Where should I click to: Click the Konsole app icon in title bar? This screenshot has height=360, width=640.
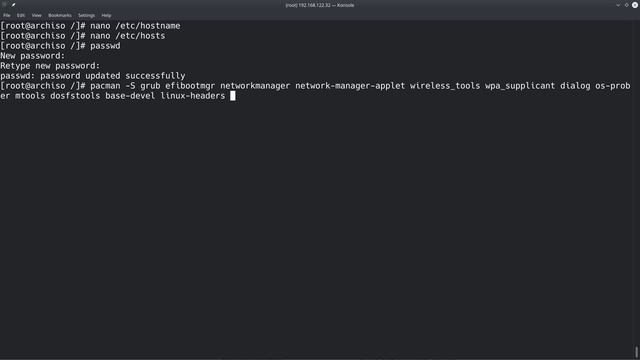4,5
